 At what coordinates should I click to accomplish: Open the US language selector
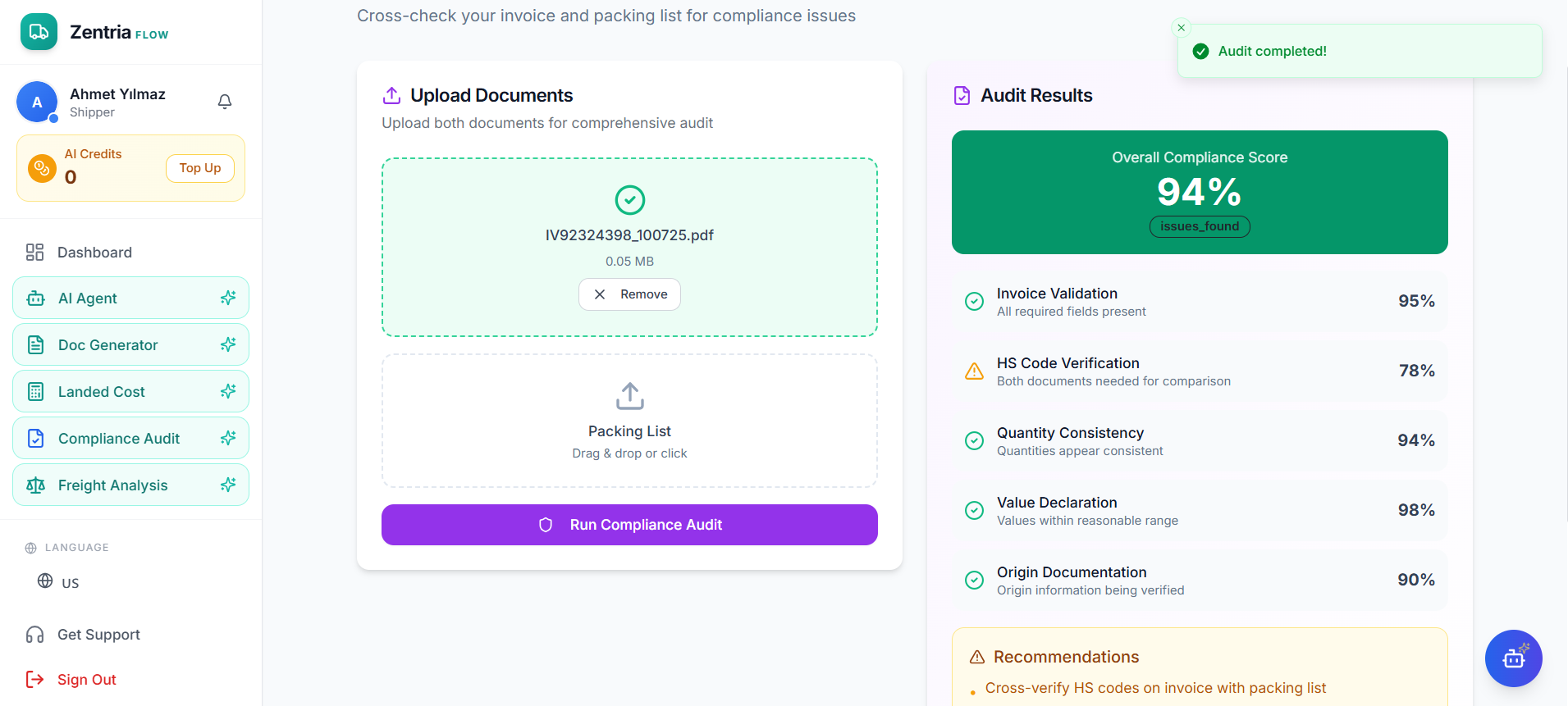[59, 582]
